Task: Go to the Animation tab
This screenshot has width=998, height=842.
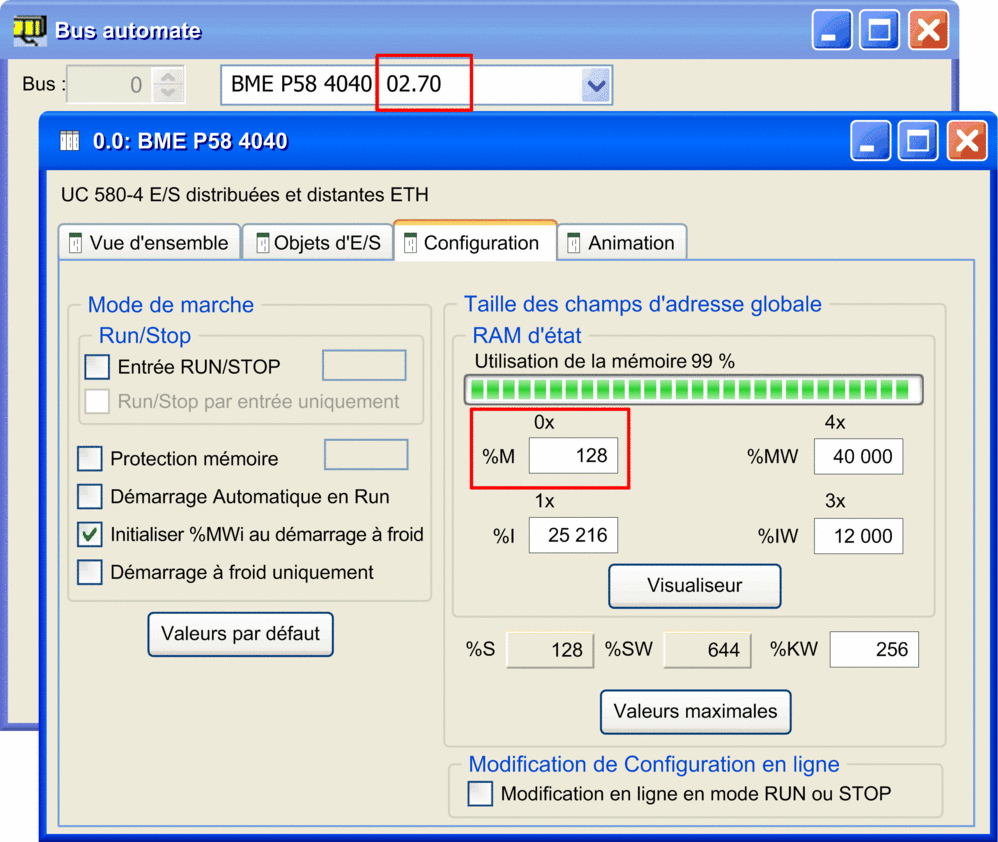Action: click(x=622, y=242)
